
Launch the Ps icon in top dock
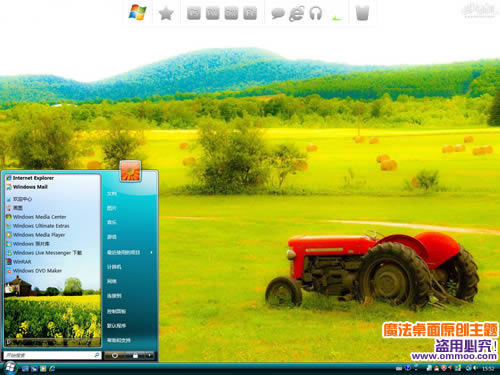point(194,14)
